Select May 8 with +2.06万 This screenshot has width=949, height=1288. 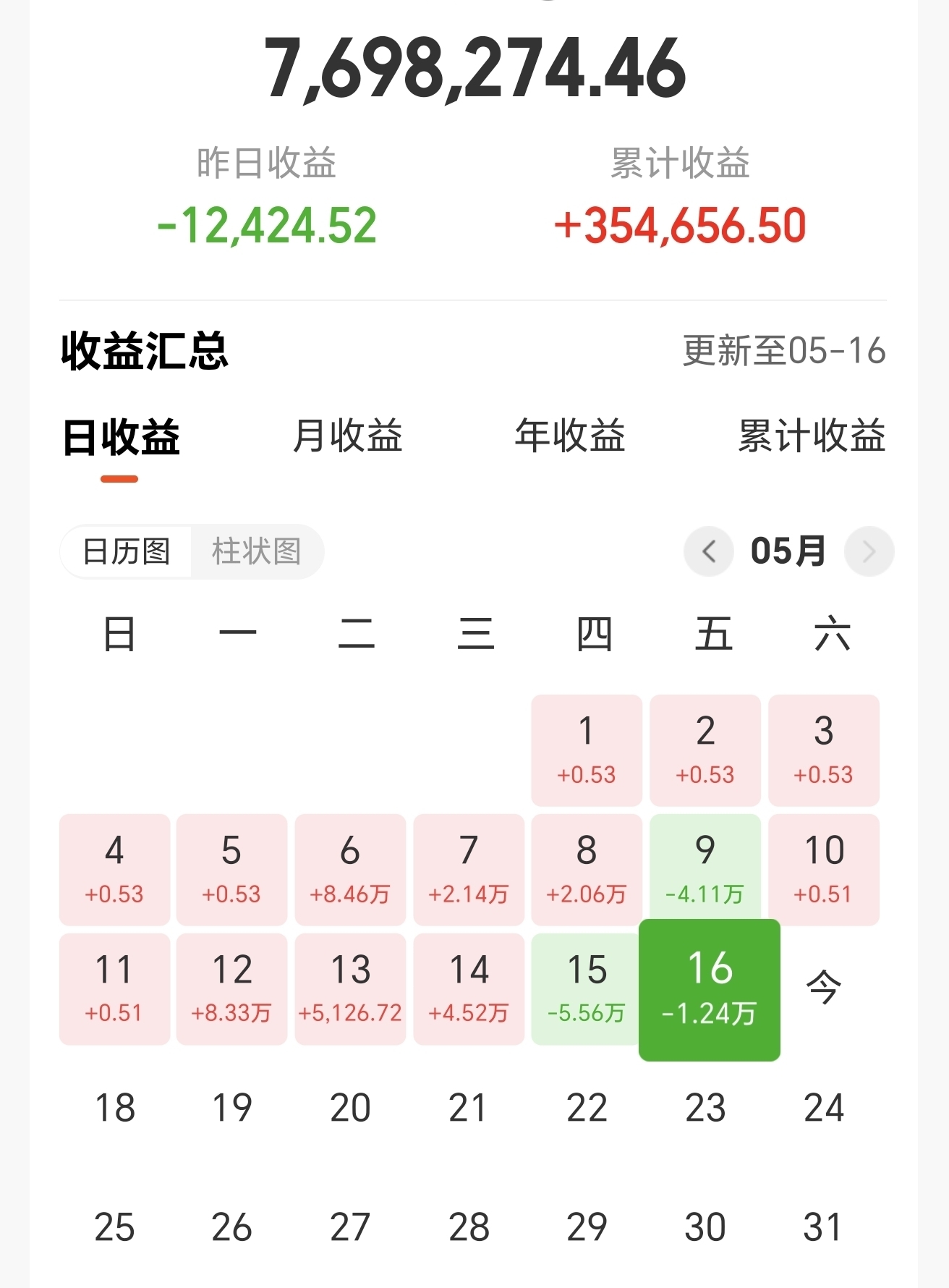click(587, 870)
